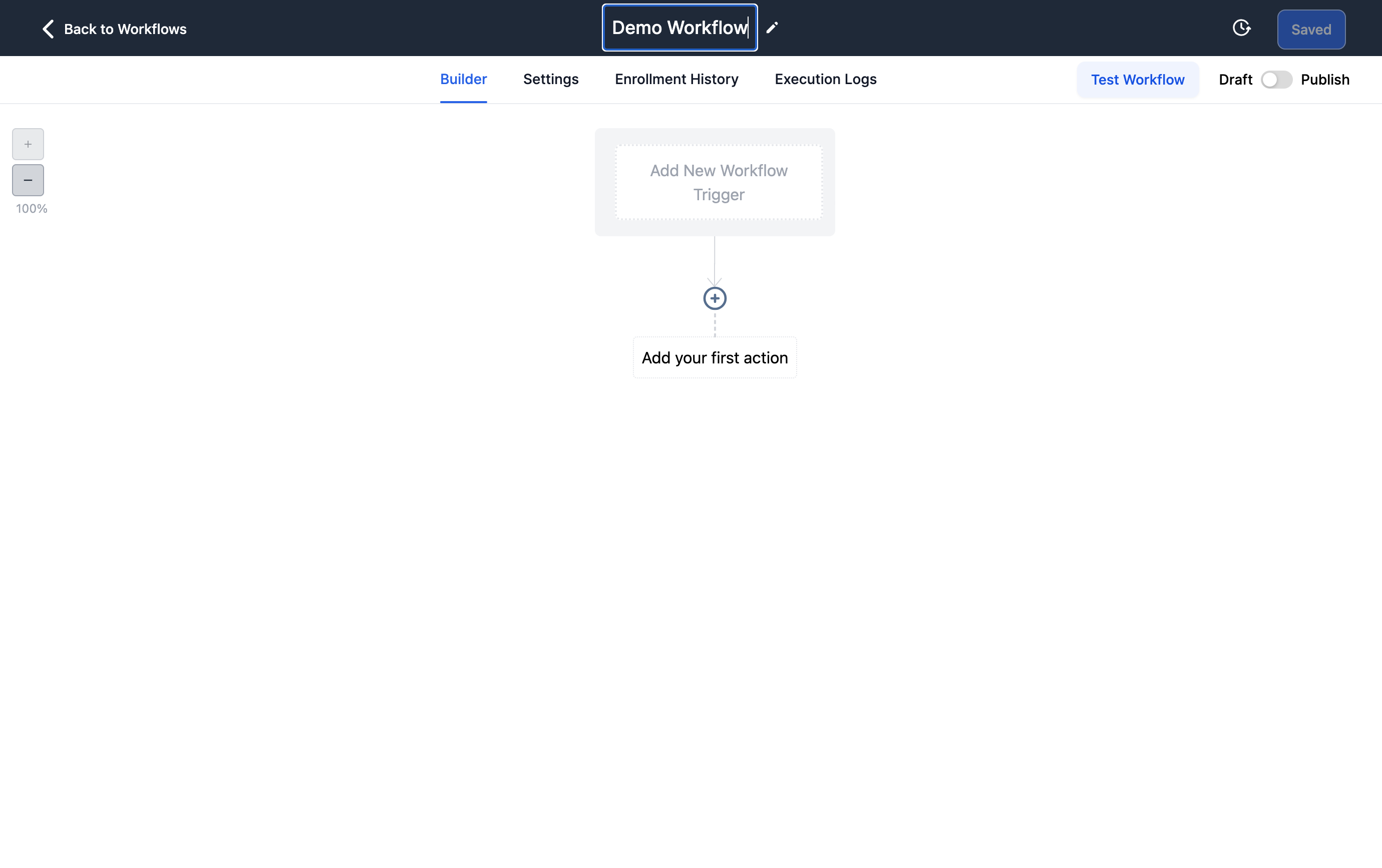Image resolution: width=1382 pixels, height=868 pixels.
Task: Open the Settings tab
Action: (550, 79)
